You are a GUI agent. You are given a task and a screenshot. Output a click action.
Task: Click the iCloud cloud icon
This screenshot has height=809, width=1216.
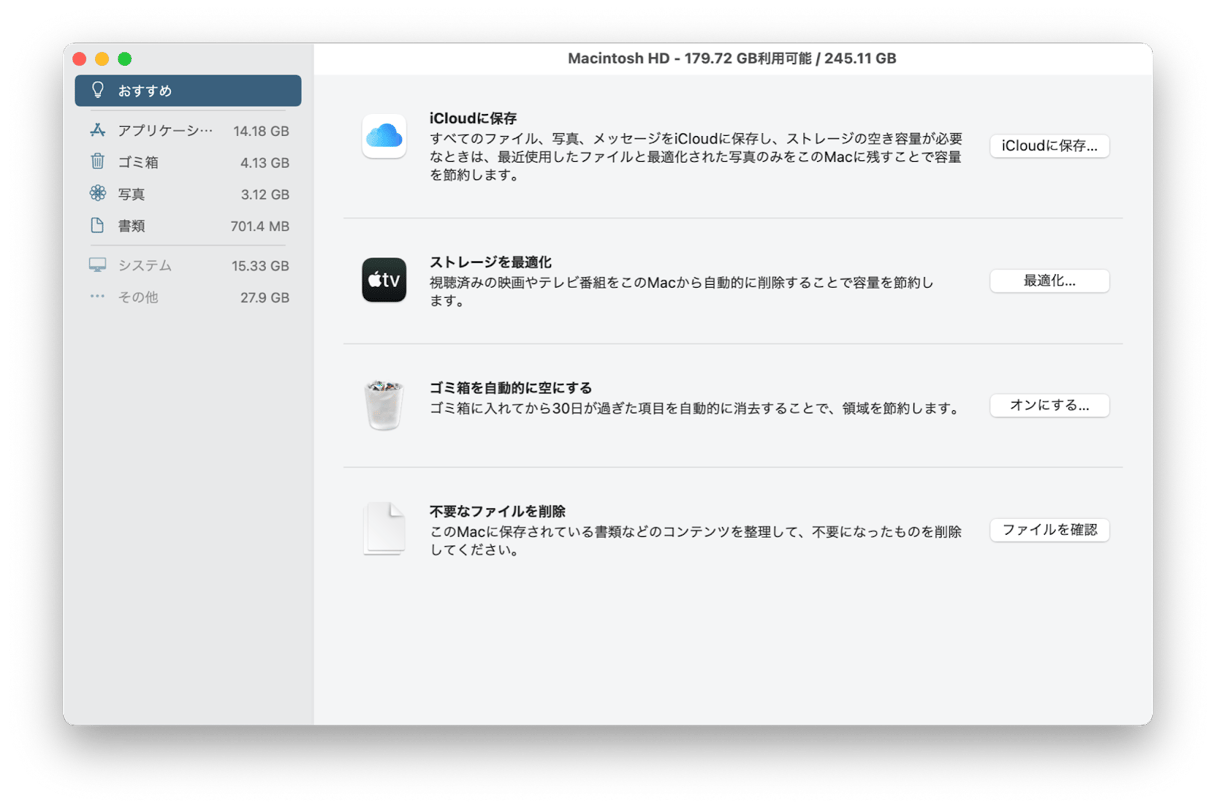coord(384,136)
